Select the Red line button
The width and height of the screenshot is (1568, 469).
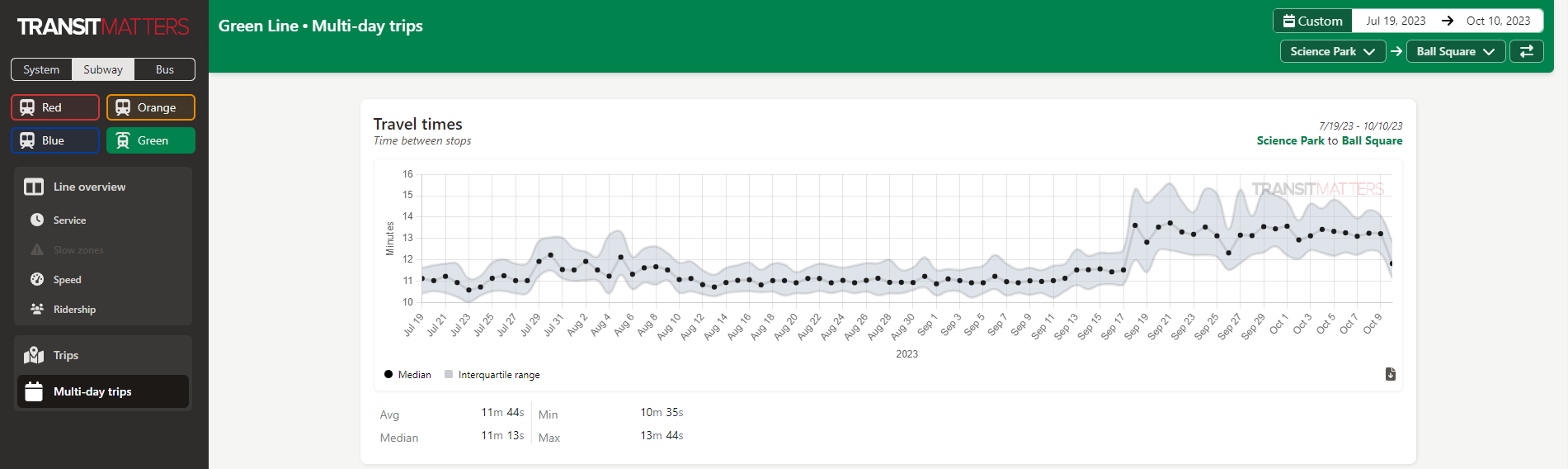coord(55,107)
